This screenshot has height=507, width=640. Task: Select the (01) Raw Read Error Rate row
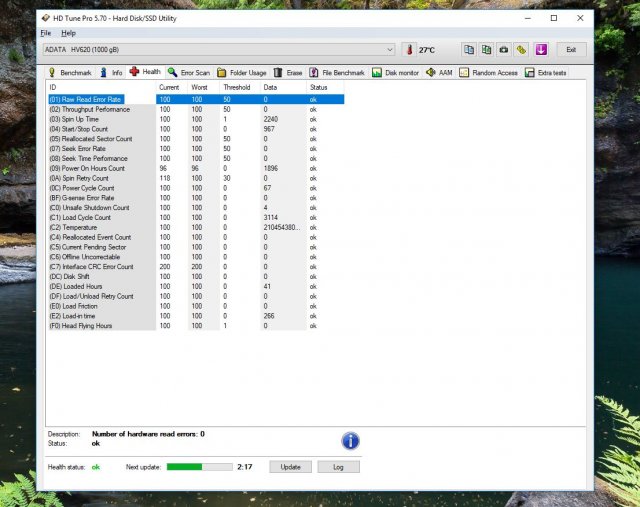coord(196,99)
